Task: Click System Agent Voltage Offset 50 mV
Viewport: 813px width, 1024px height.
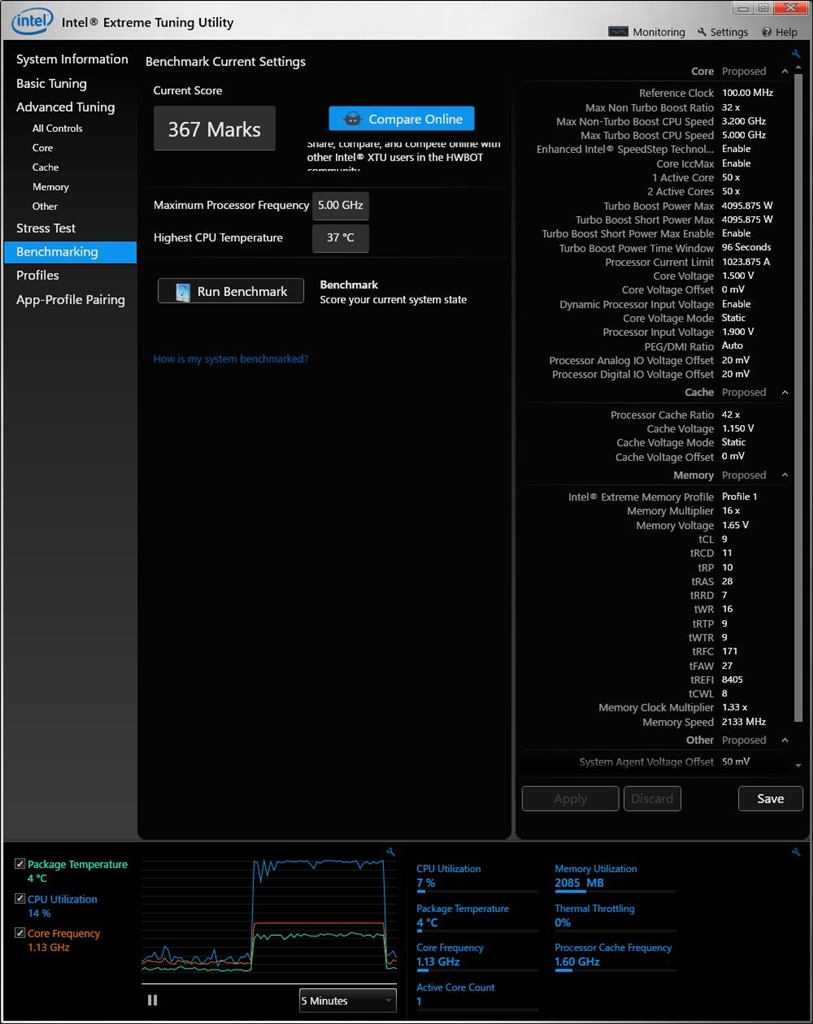Action: coord(736,761)
